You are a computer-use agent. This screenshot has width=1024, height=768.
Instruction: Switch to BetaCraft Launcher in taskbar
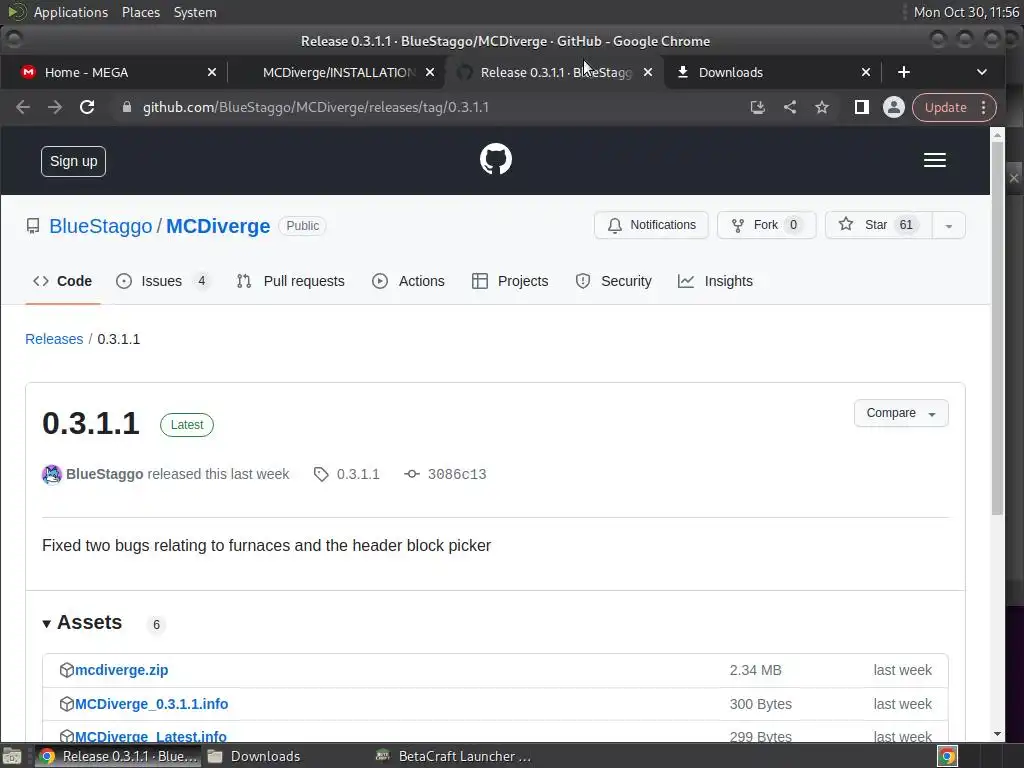pyautogui.click(x=454, y=756)
